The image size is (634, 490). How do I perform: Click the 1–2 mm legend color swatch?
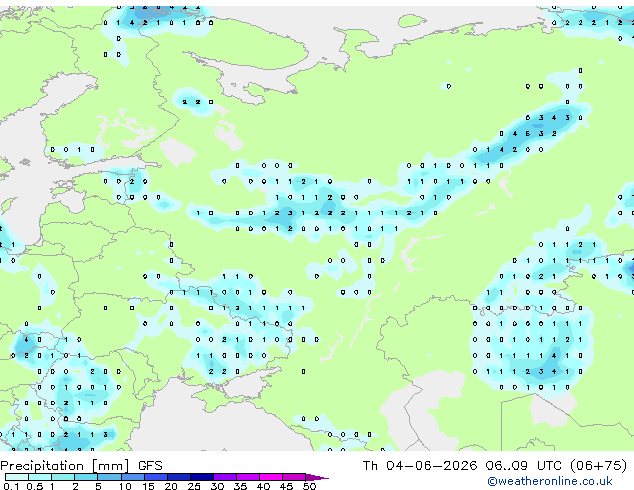pyautogui.click(x=63, y=477)
